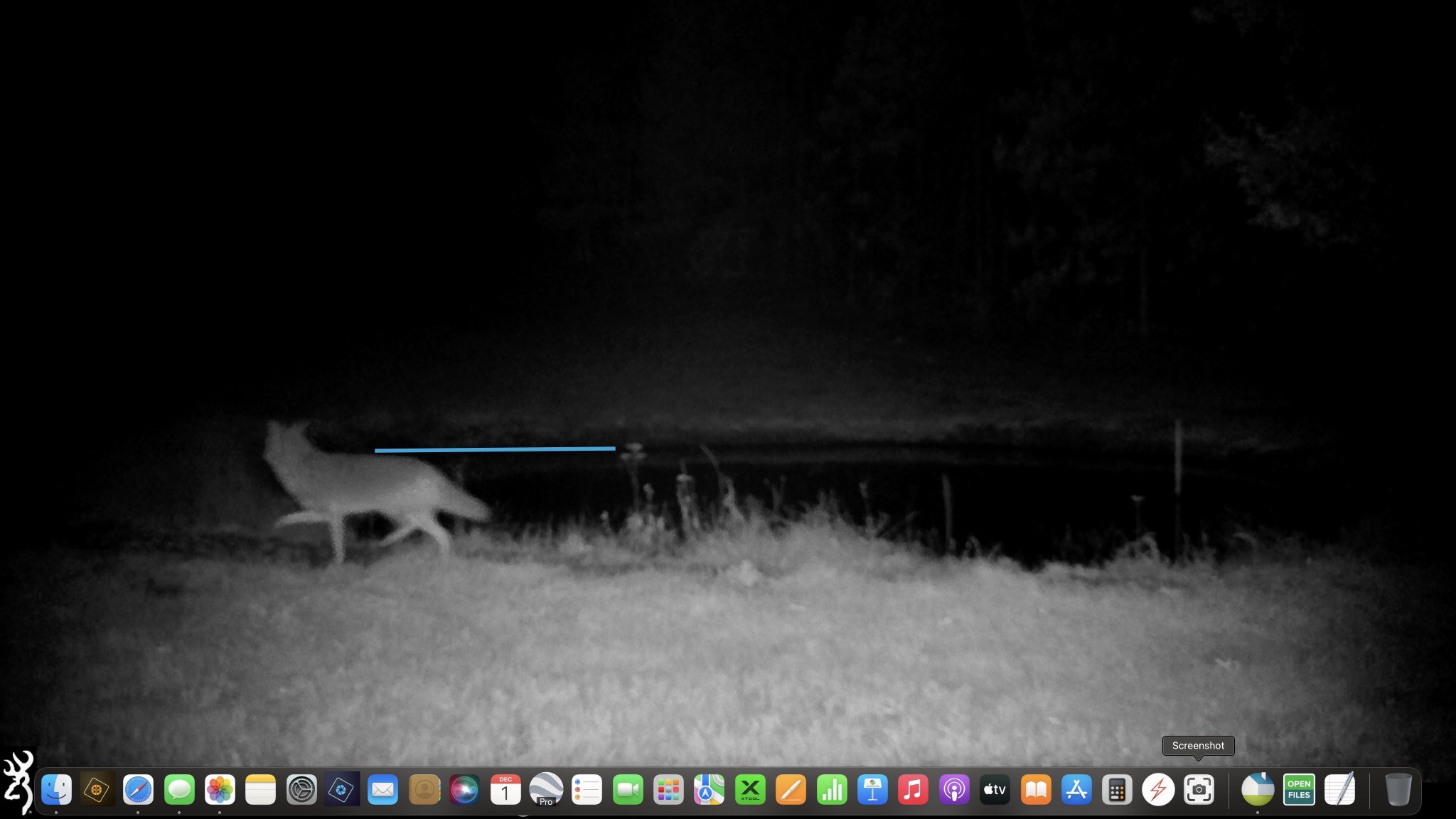This screenshot has width=1456, height=819.
Task: Open the Trash in the dock
Action: [1398, 790]
